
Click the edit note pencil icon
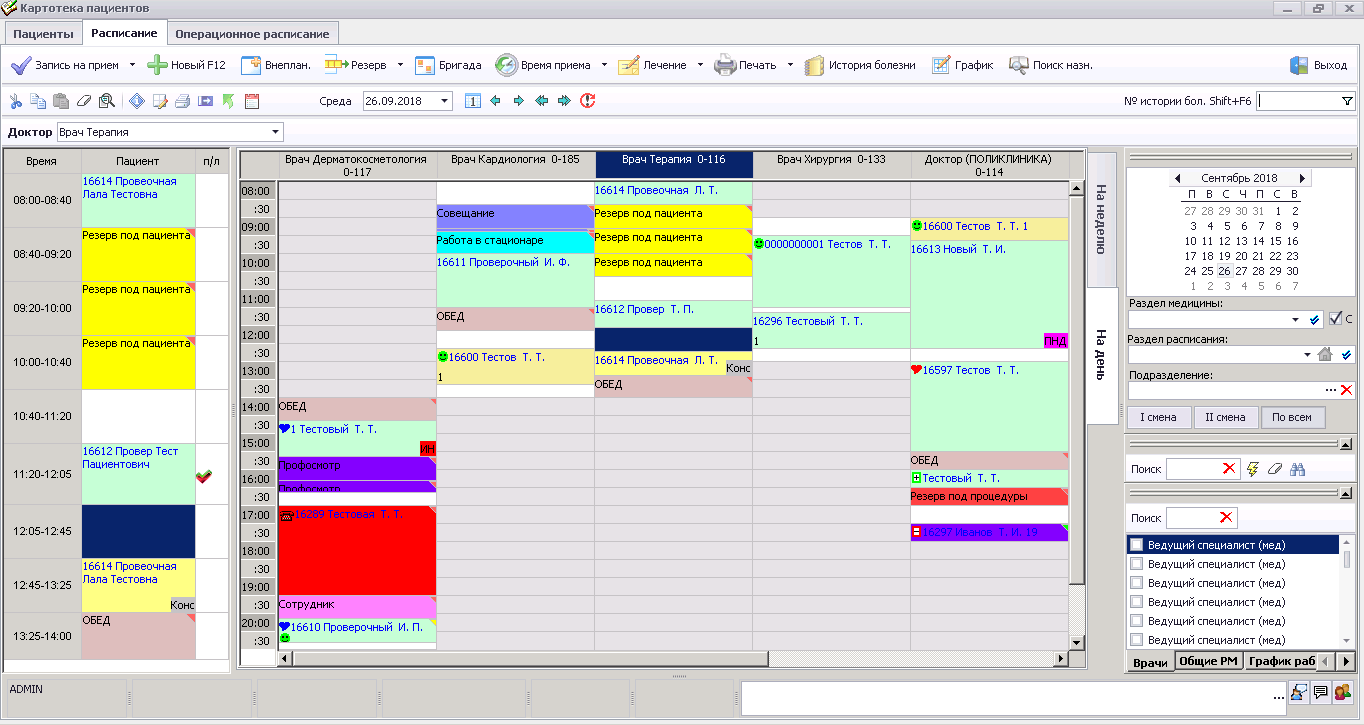click(x=160, y=101)
